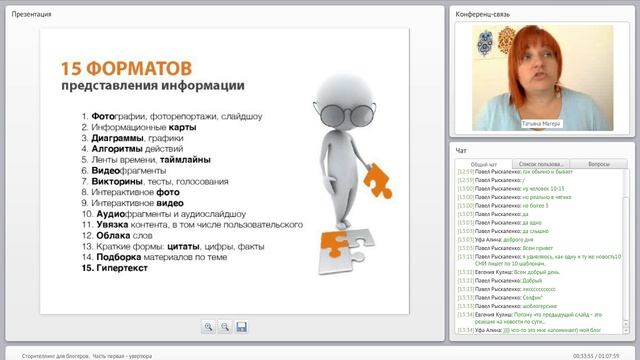Click the Конференц-связь panel title
Screen dimensions: 640x360
[x=482, y=14]
